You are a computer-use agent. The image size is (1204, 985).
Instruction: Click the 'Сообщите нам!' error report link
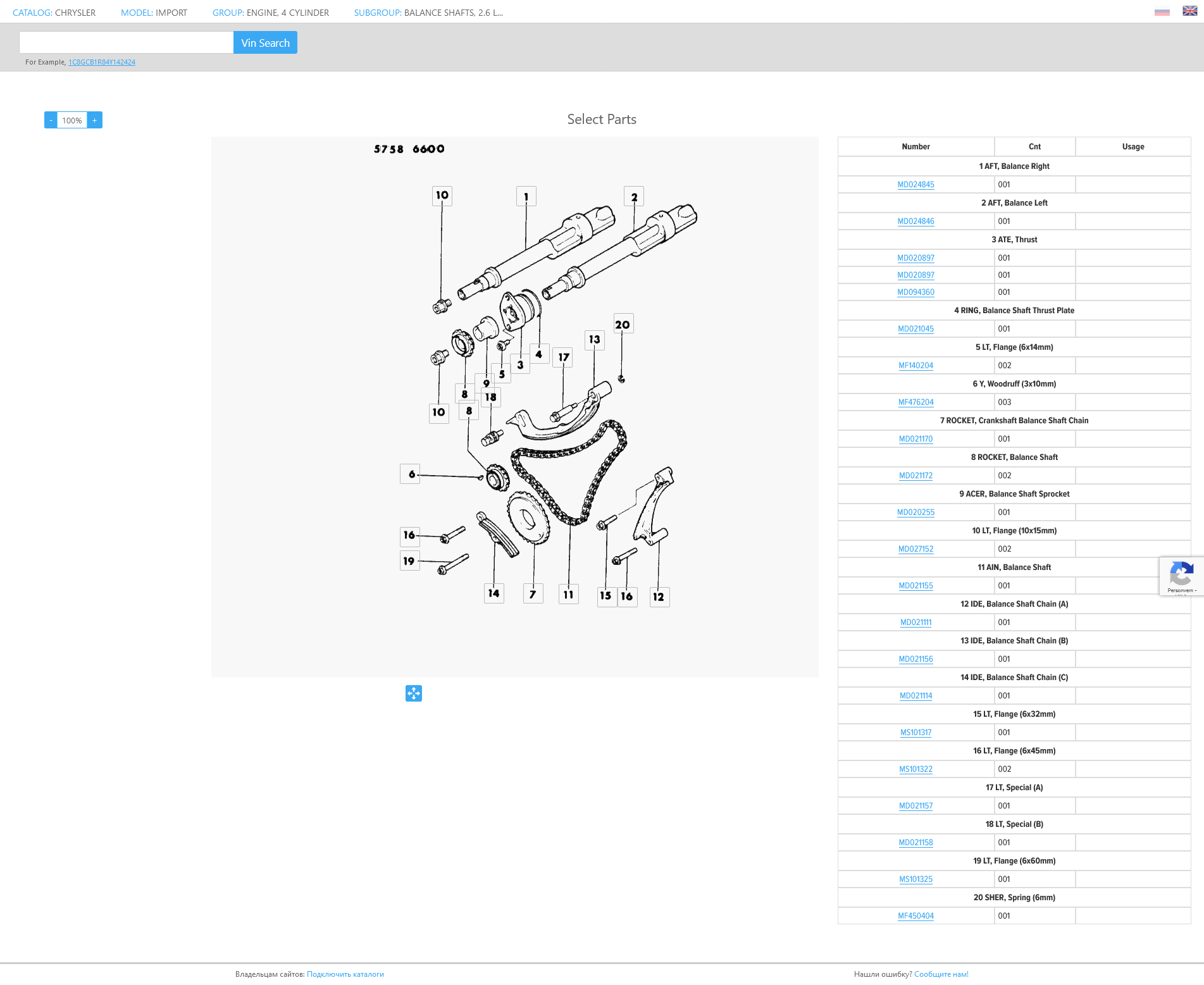pyautogui.click(x=941, y=974)
